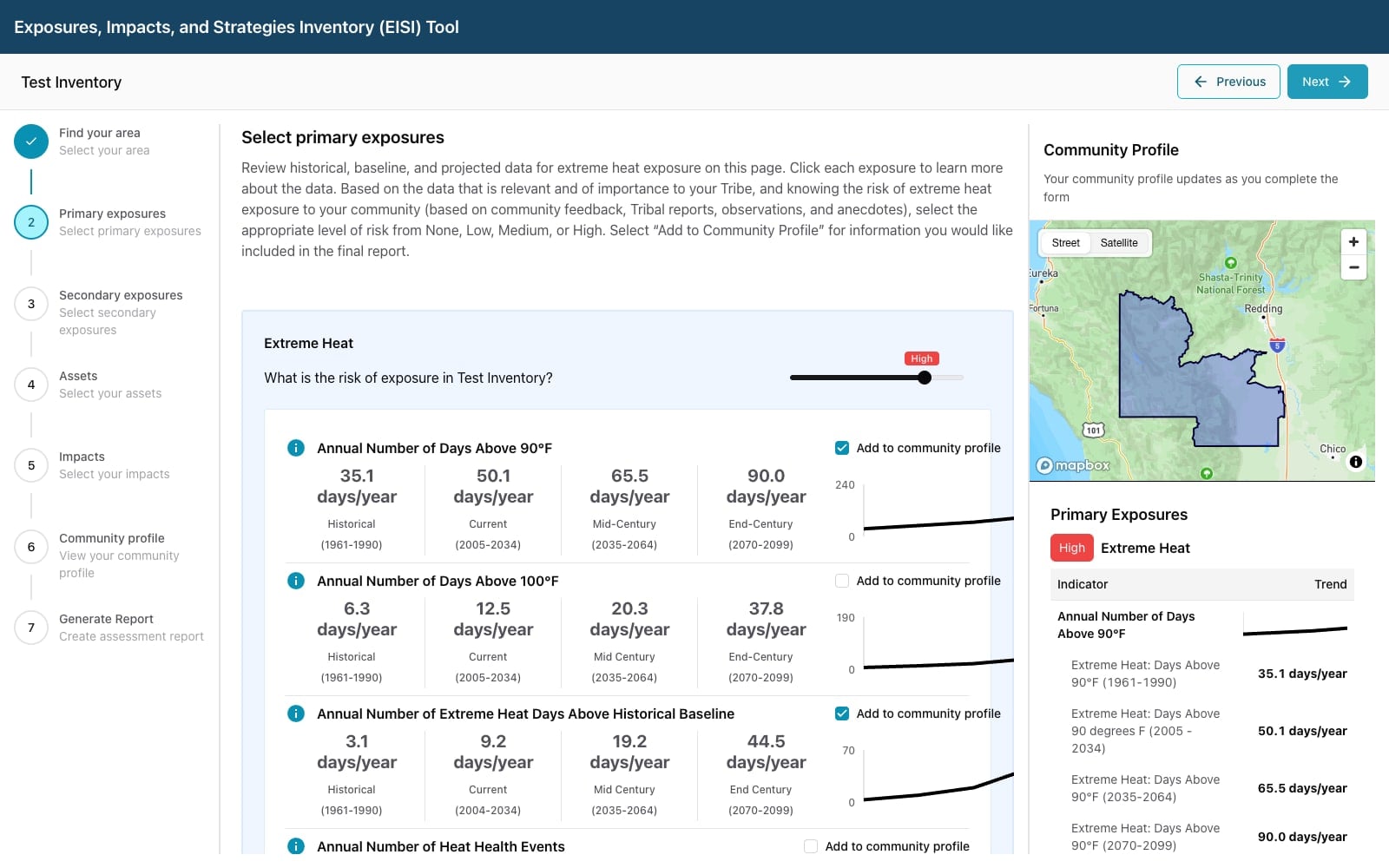The height and width of the screenshot is (868, 1389).
Task: Click the 'Trend' column header
Action: (x=1330, y=584)
